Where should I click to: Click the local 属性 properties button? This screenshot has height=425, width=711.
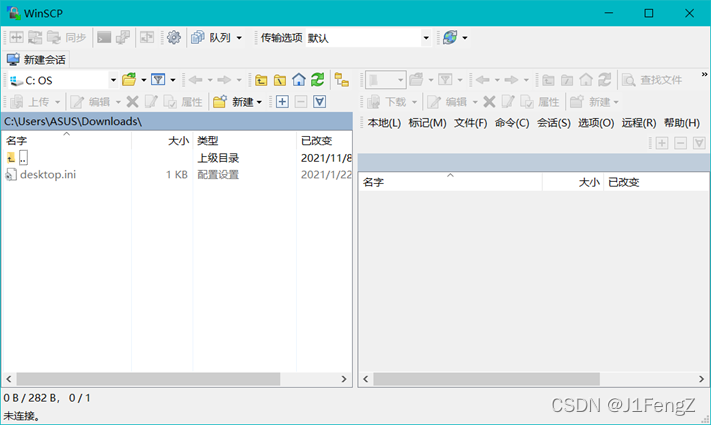point(183,102)
